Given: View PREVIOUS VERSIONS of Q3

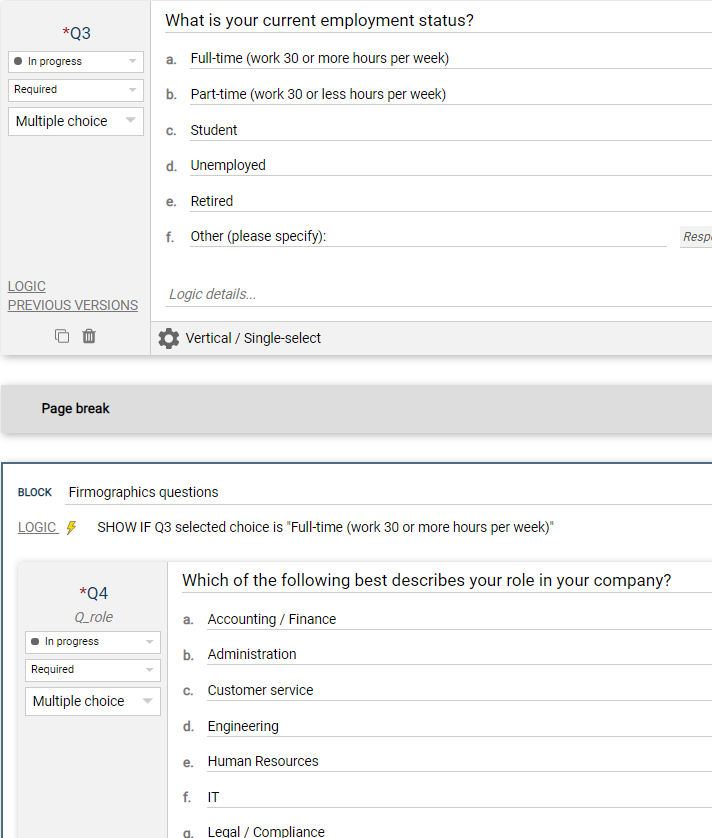Looking at the screenshot, I should [x=73, y=305].
